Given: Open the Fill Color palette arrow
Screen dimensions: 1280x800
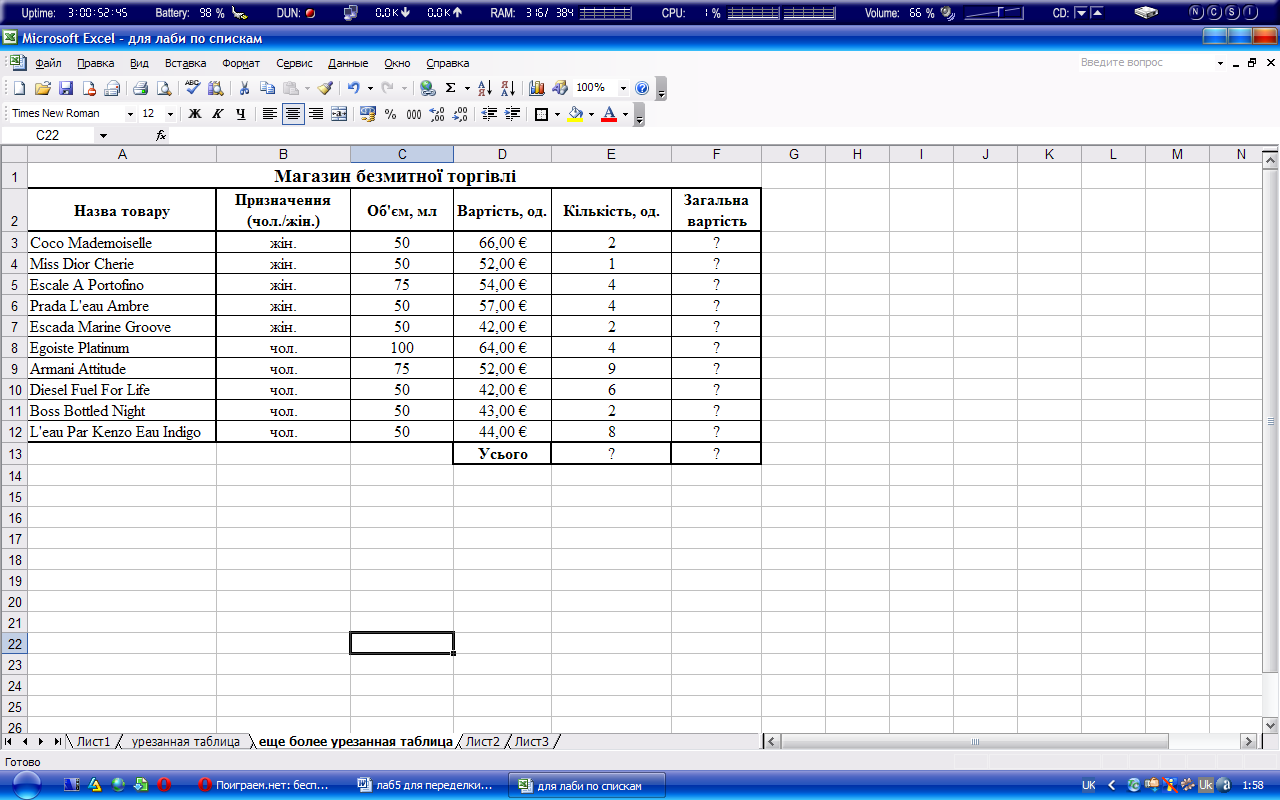Looking at the screenshot, I should 591,114.
